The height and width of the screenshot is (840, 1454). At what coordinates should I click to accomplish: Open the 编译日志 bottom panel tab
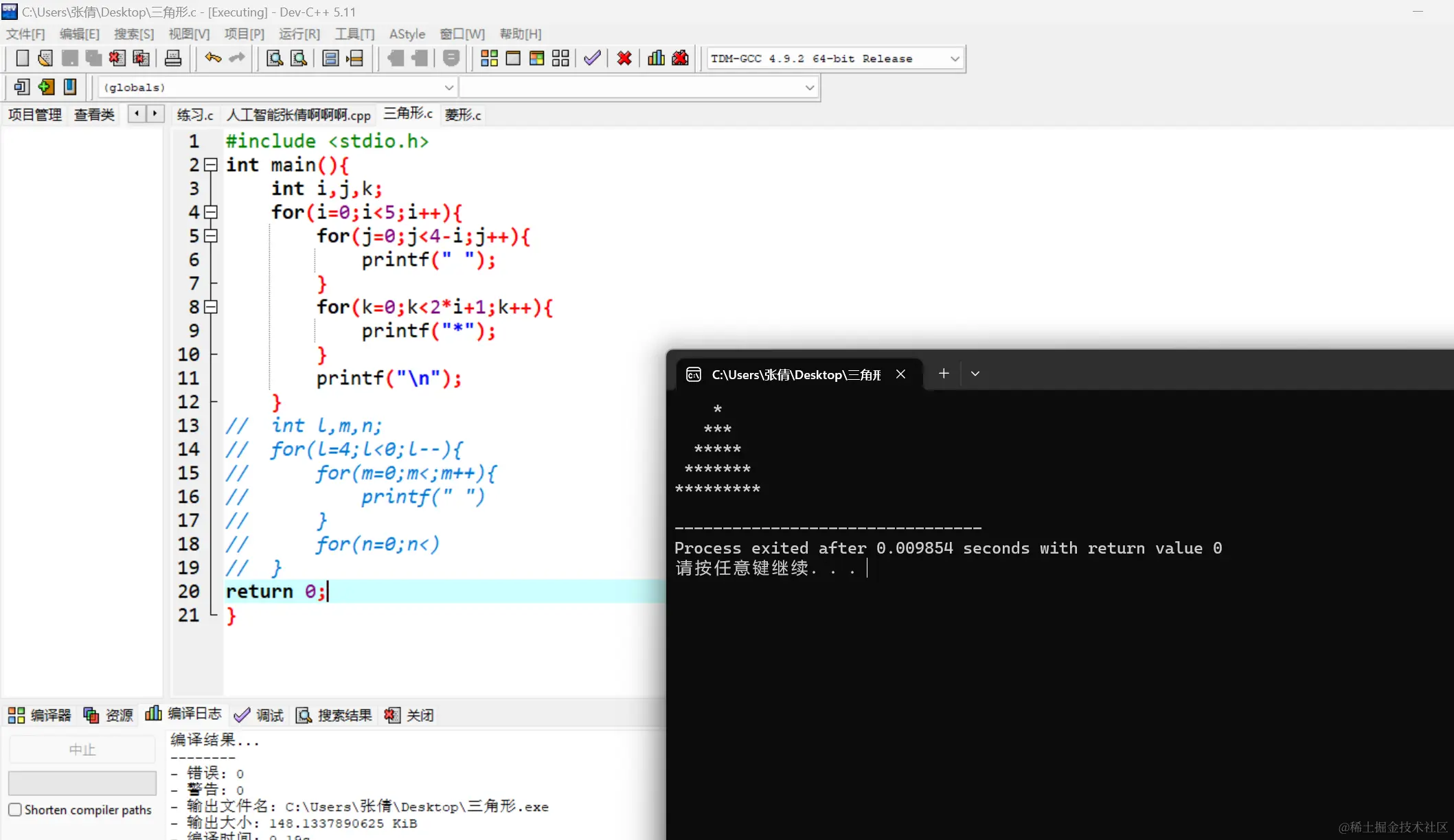point(184,714)
